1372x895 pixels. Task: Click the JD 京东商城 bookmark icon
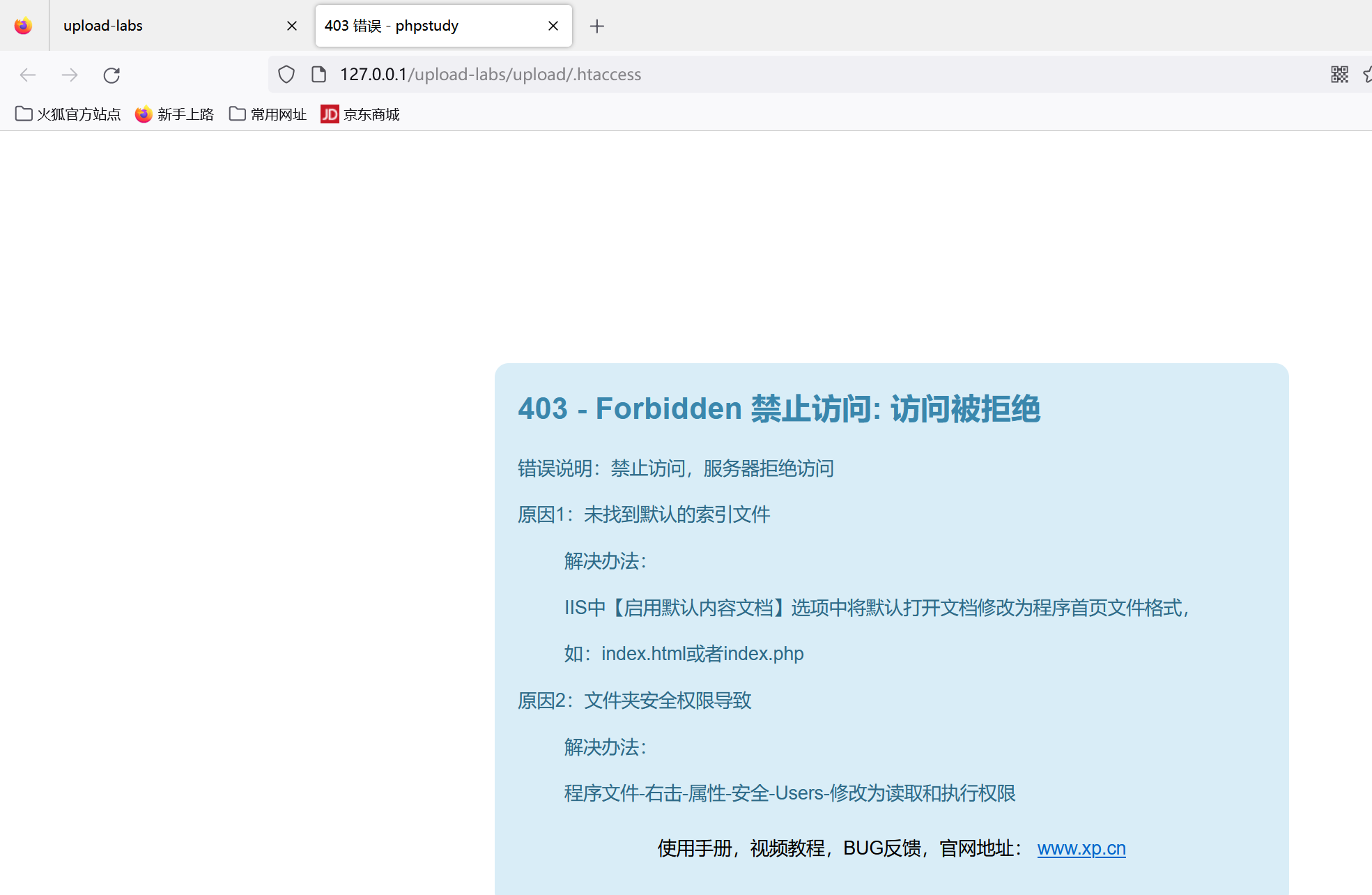point(330,114)
